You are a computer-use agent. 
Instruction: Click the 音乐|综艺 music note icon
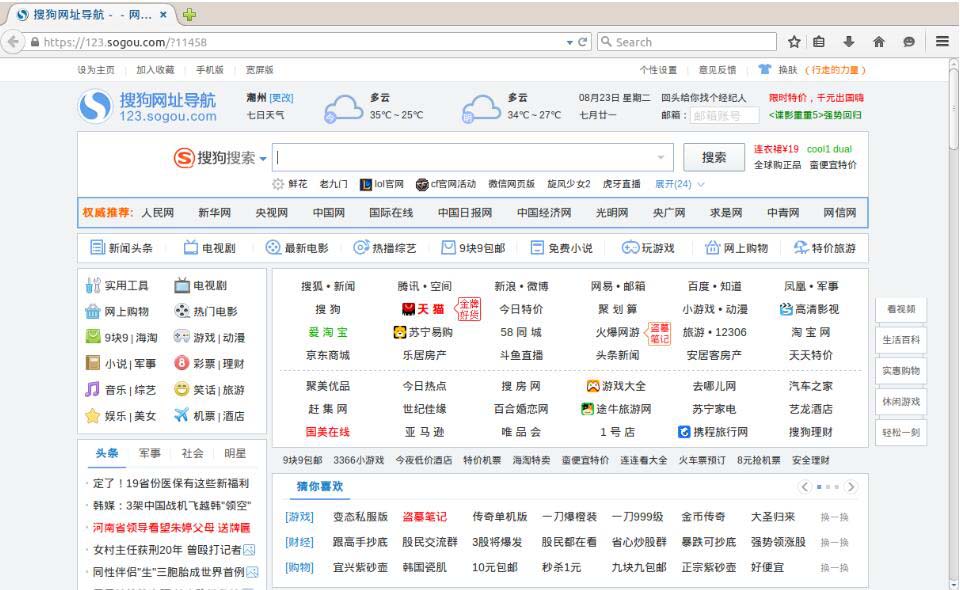click(92, 389)
